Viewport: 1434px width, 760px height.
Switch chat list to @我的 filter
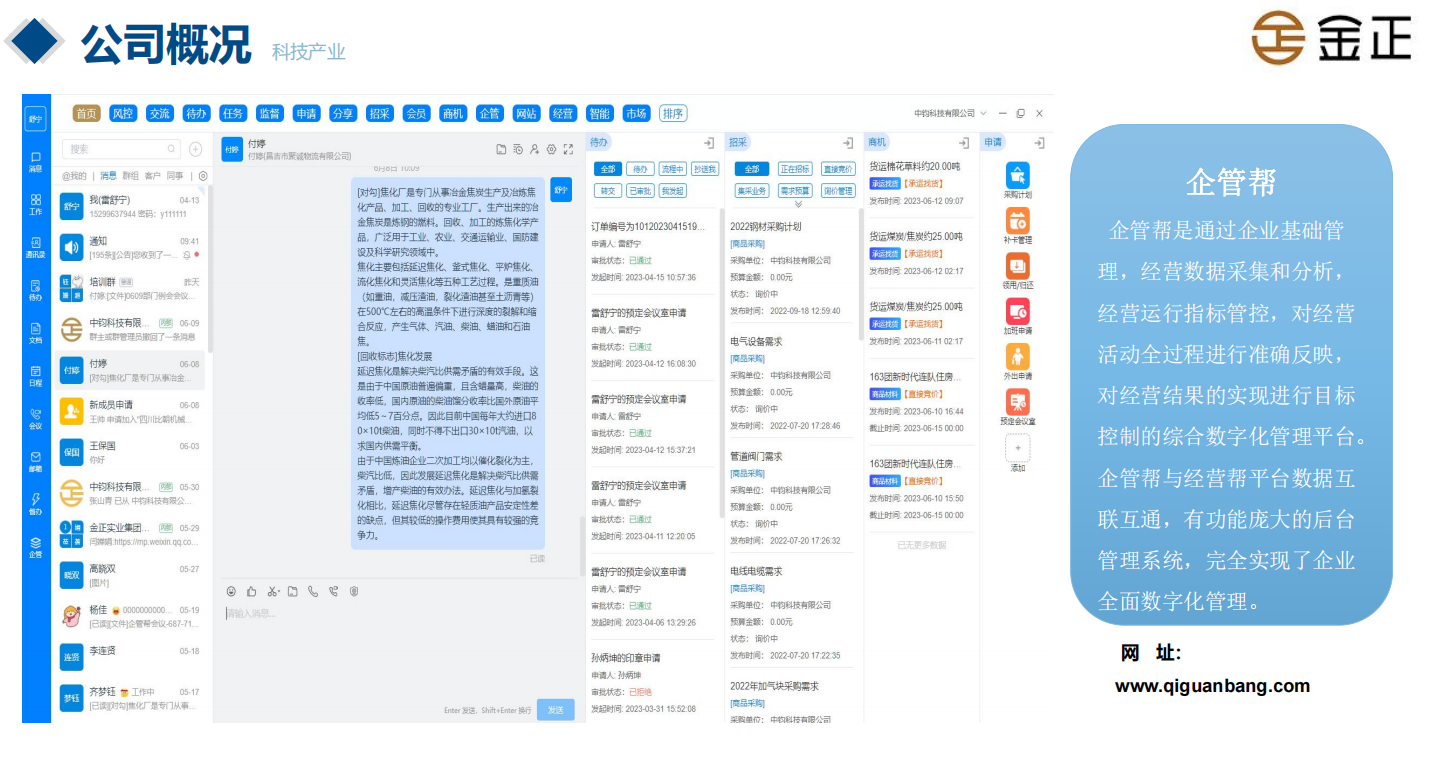[x=74, y=175]
